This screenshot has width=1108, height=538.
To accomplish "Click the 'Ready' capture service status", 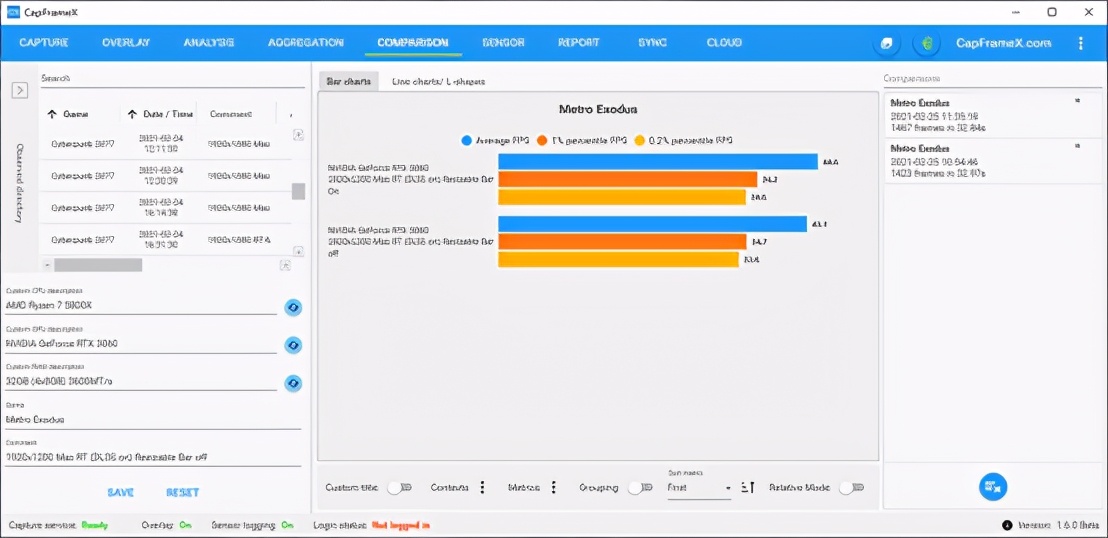I will coord(94,525).
